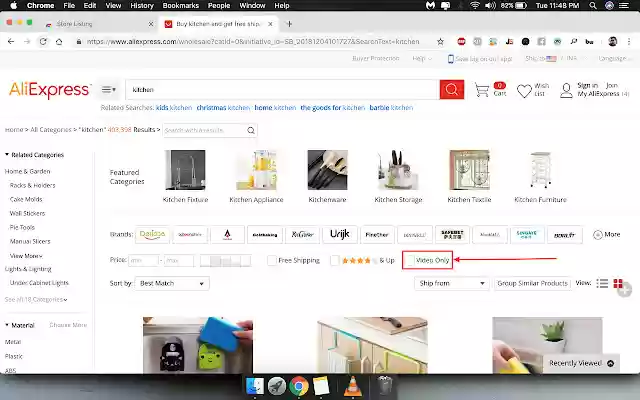Viewport: 640px width, 400px height.
Task: Tick the 4 stars & Up checkbox
Action: tap(335, 260)
